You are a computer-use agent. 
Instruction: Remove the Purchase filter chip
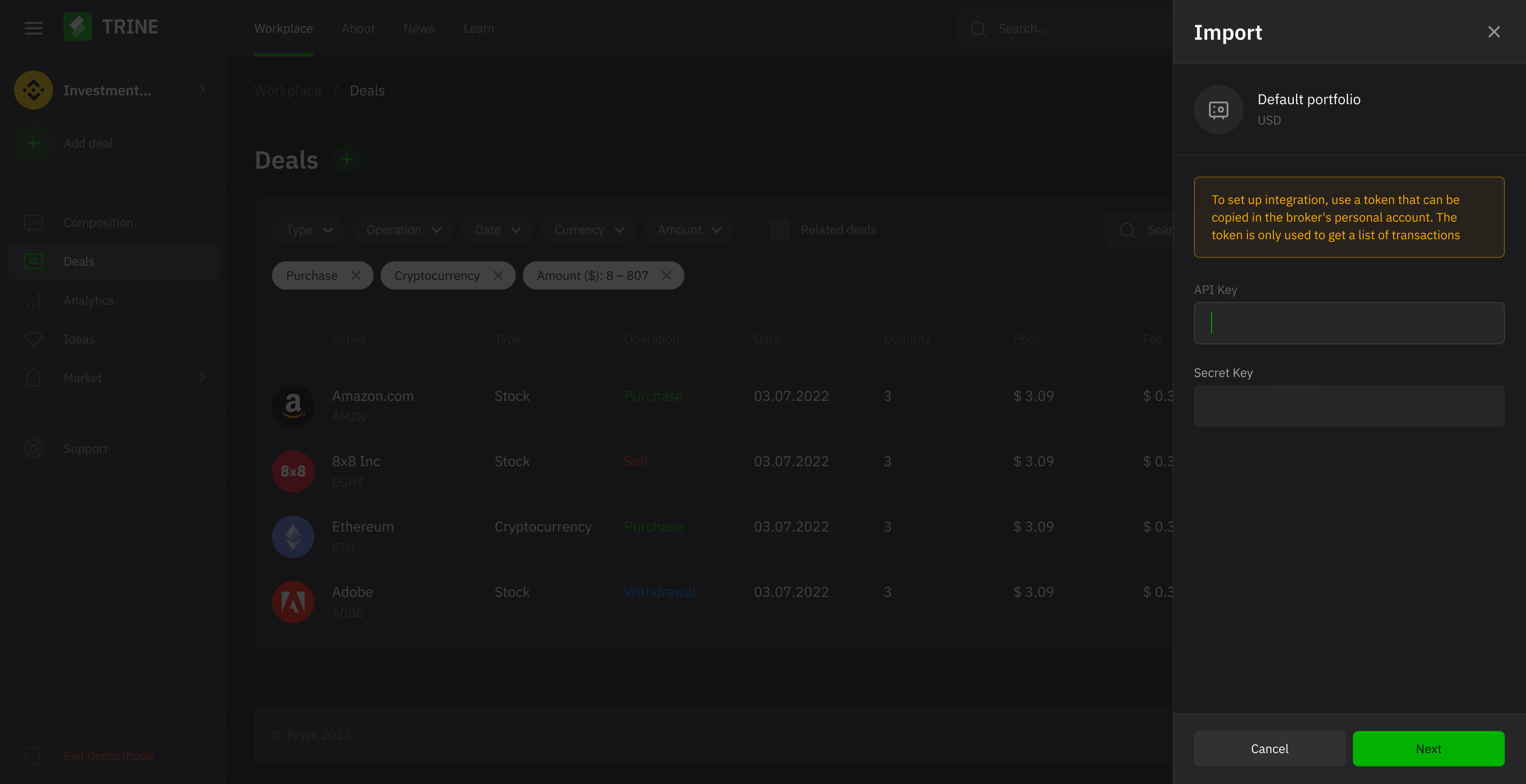(355, 275)
